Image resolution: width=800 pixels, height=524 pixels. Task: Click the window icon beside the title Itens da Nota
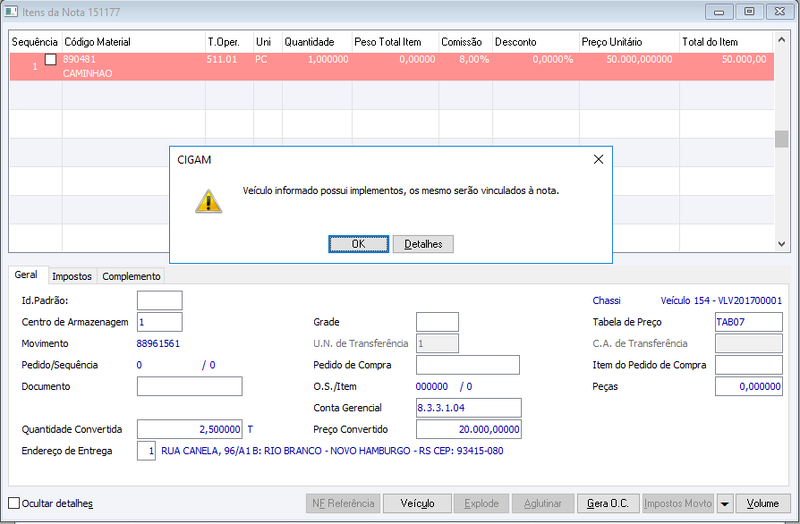[x=11, y=11]
